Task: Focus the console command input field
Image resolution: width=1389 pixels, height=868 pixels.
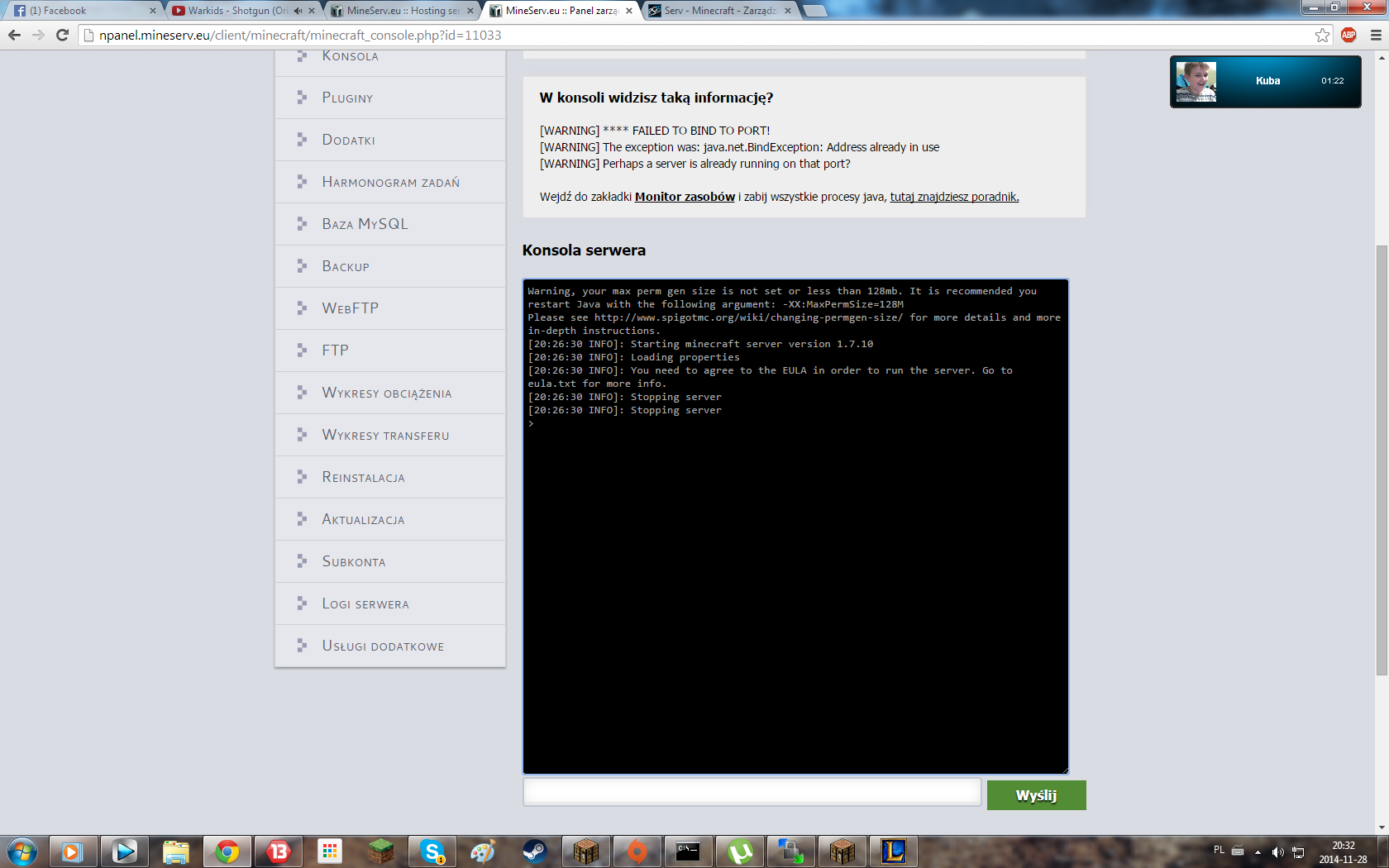Action: [x=752, y=792]
